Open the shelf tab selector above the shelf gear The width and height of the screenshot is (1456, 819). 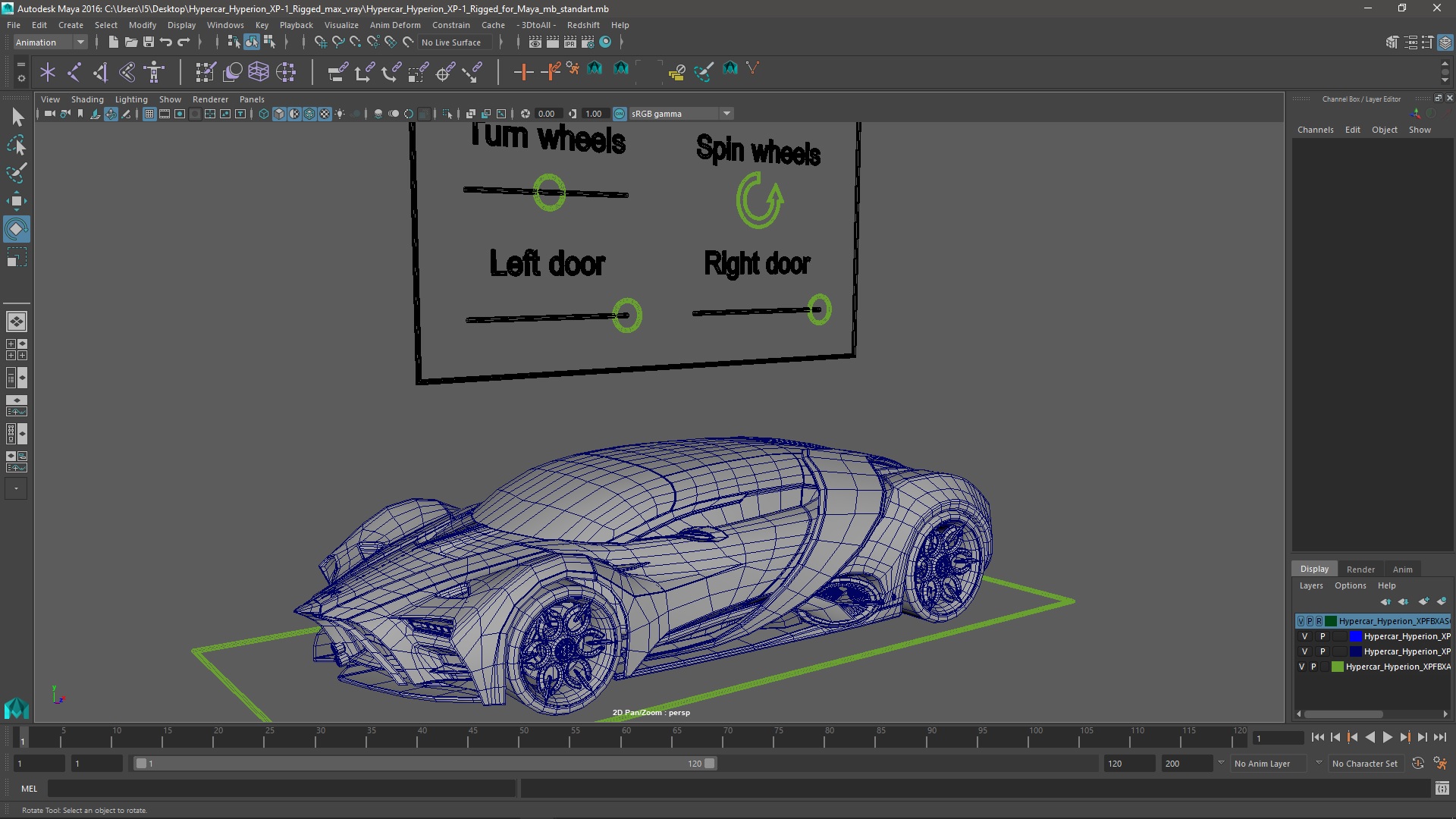[x=20, y=66]
